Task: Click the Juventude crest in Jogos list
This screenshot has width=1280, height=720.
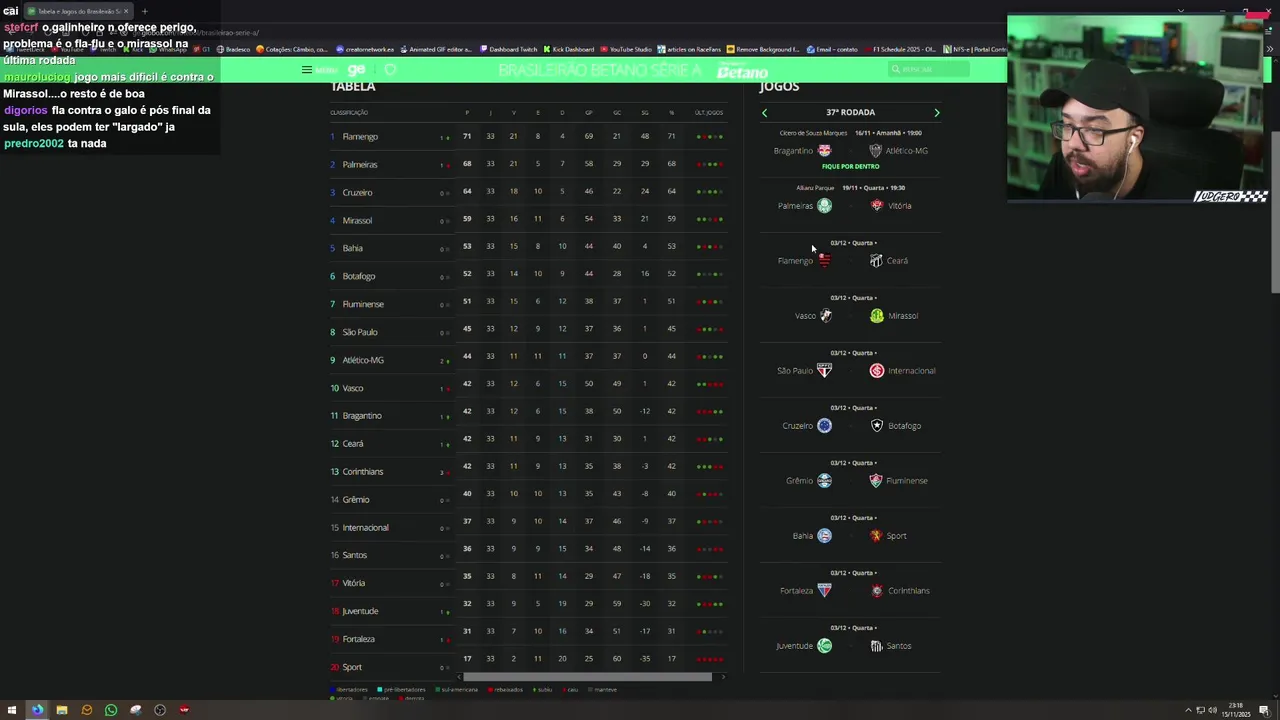Action: [824, 646]
